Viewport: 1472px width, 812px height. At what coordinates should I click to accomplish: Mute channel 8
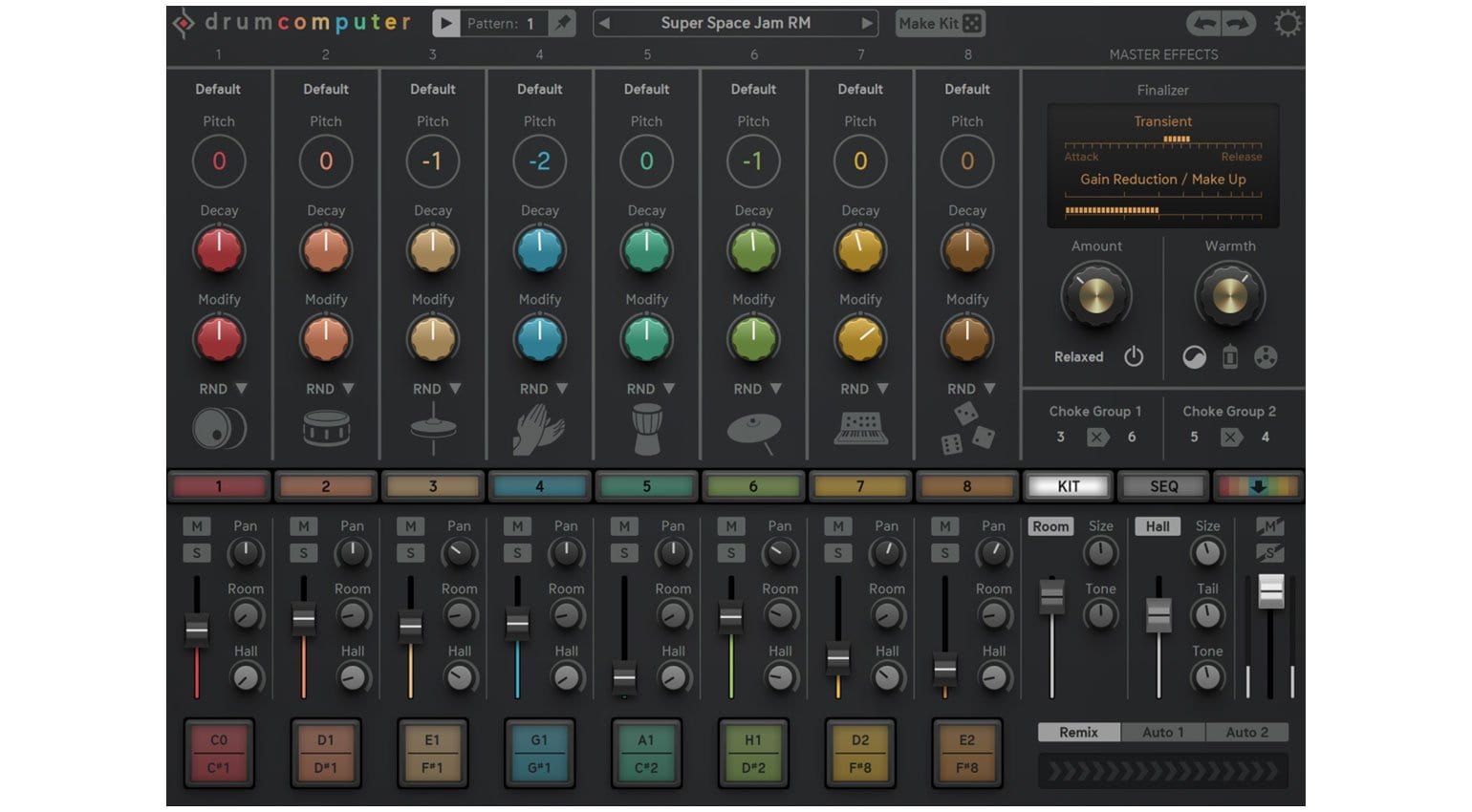(944, 526)
